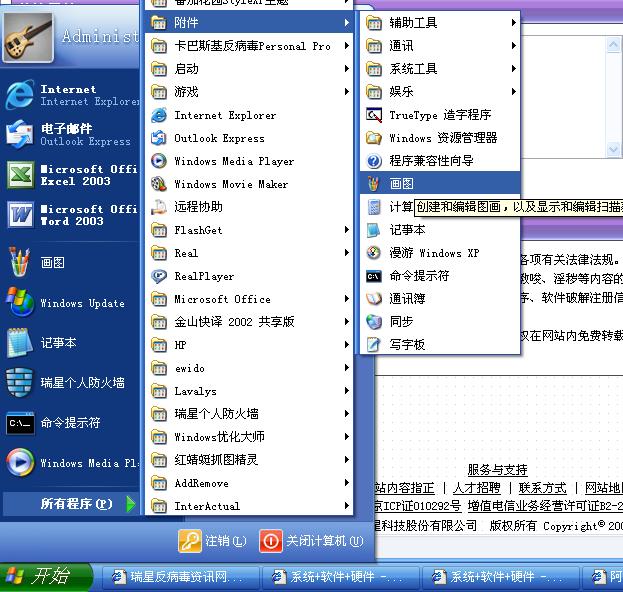The width and height of the screenshot is (623, 592).
Task: Open Windows优化大师 program folder
Action: click(249, 437)
